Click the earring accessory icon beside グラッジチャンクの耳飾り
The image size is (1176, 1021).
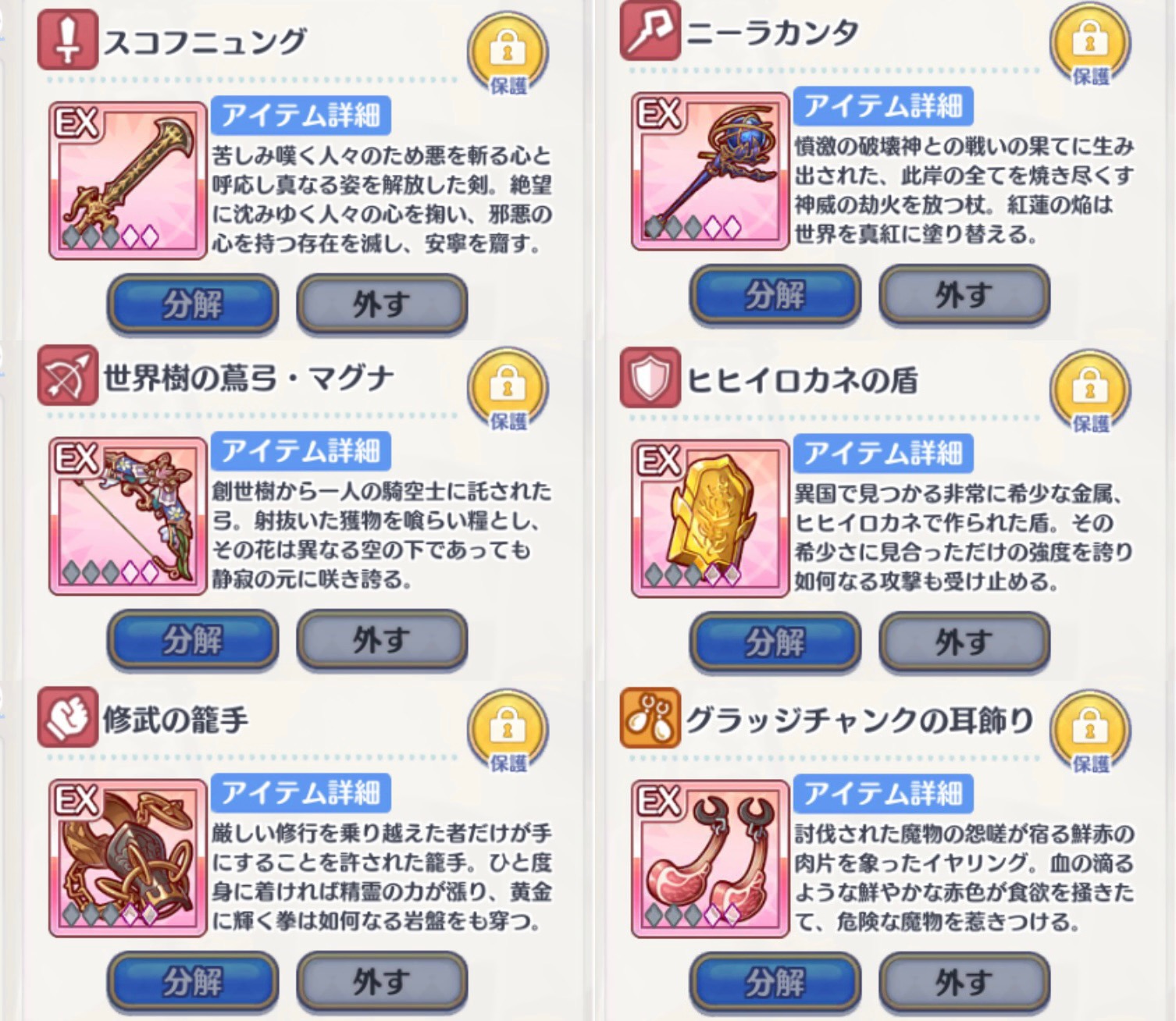[x=650, y=717]
